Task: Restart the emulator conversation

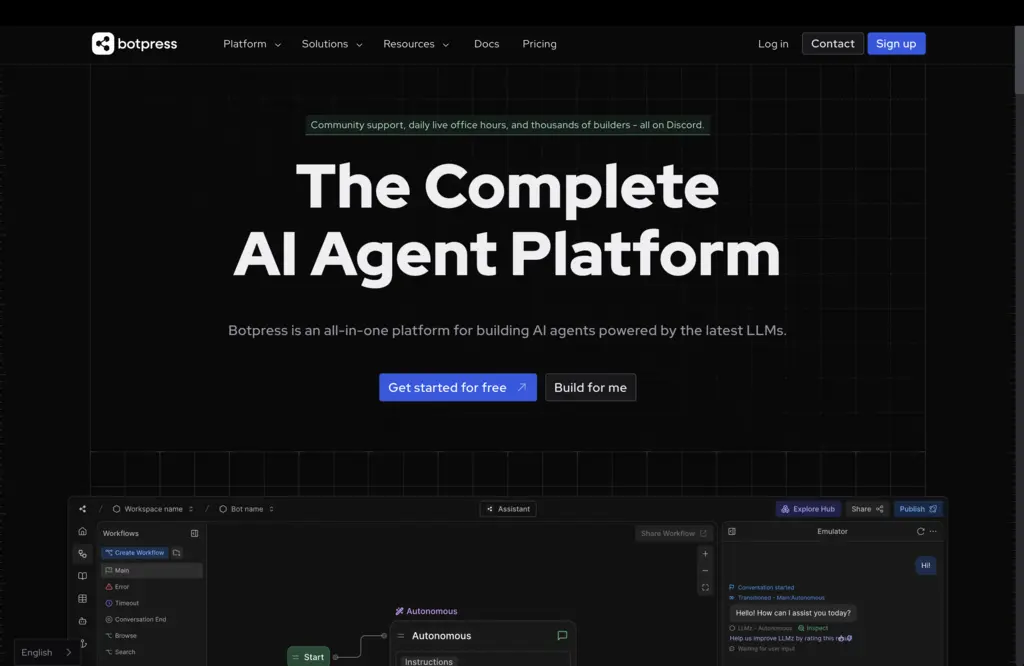Action: click(x=920, y=531)
